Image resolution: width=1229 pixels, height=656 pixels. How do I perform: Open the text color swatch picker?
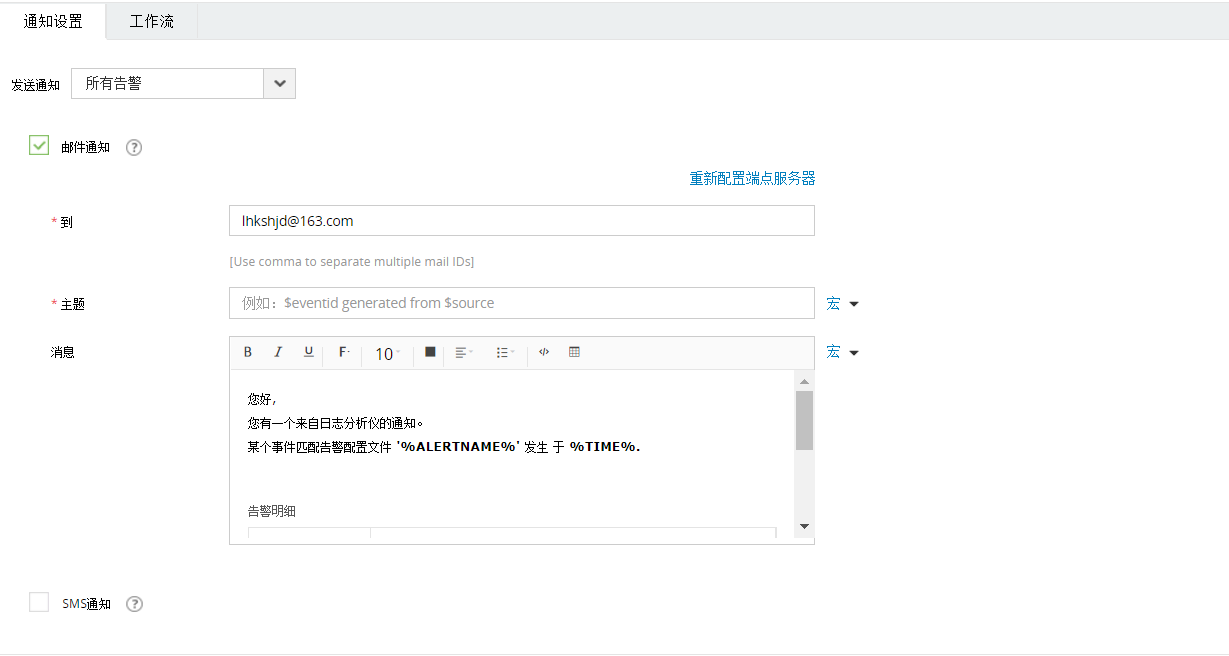tap(428, 351)
